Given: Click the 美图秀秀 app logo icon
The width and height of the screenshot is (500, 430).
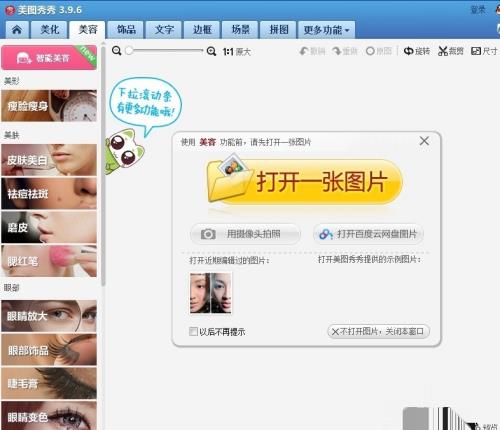Looking at the screenshot, I should (x=10, y=10).
